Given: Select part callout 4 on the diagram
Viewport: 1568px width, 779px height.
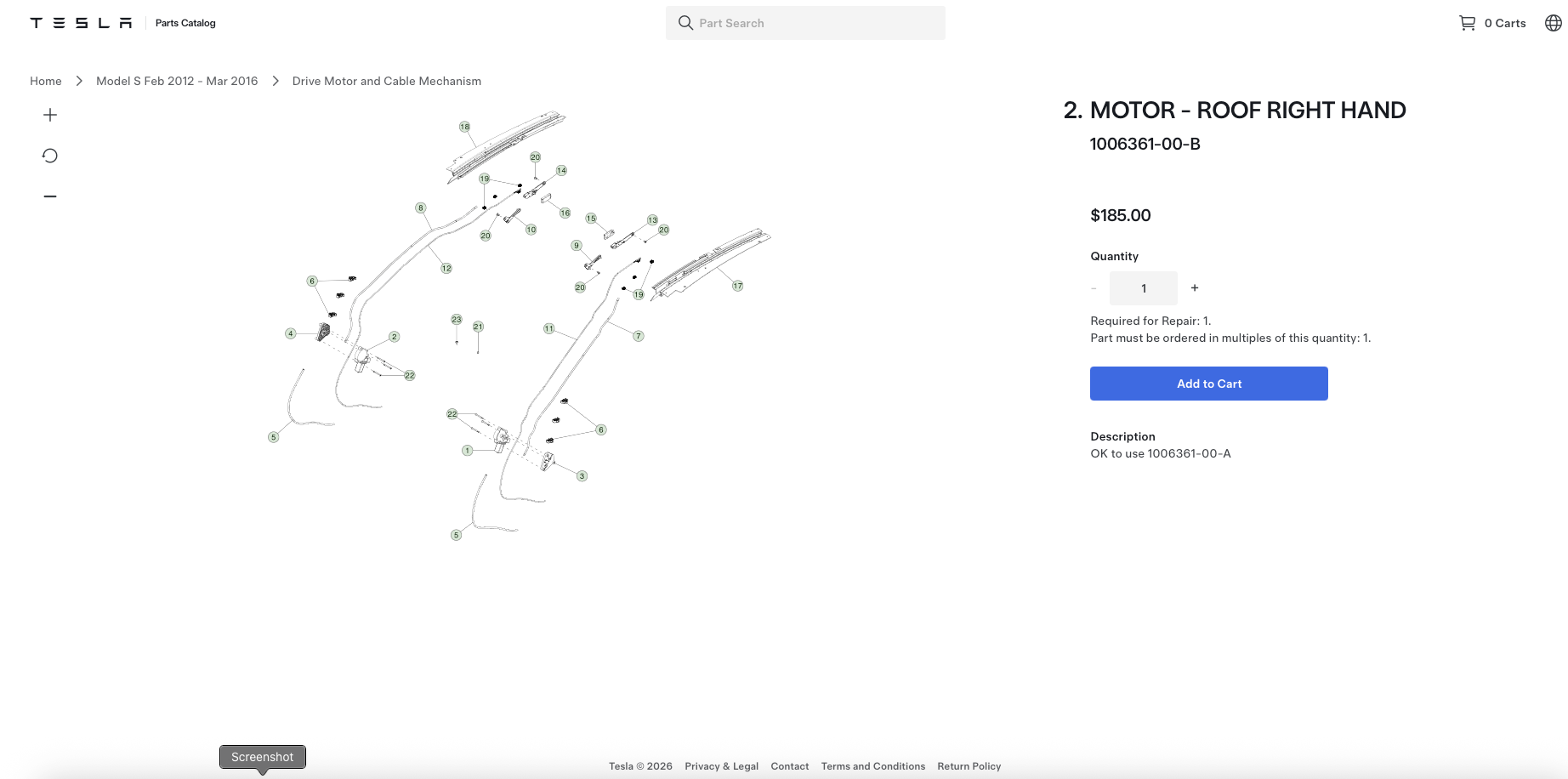Looking at the screenshot, I should [291, 333].
